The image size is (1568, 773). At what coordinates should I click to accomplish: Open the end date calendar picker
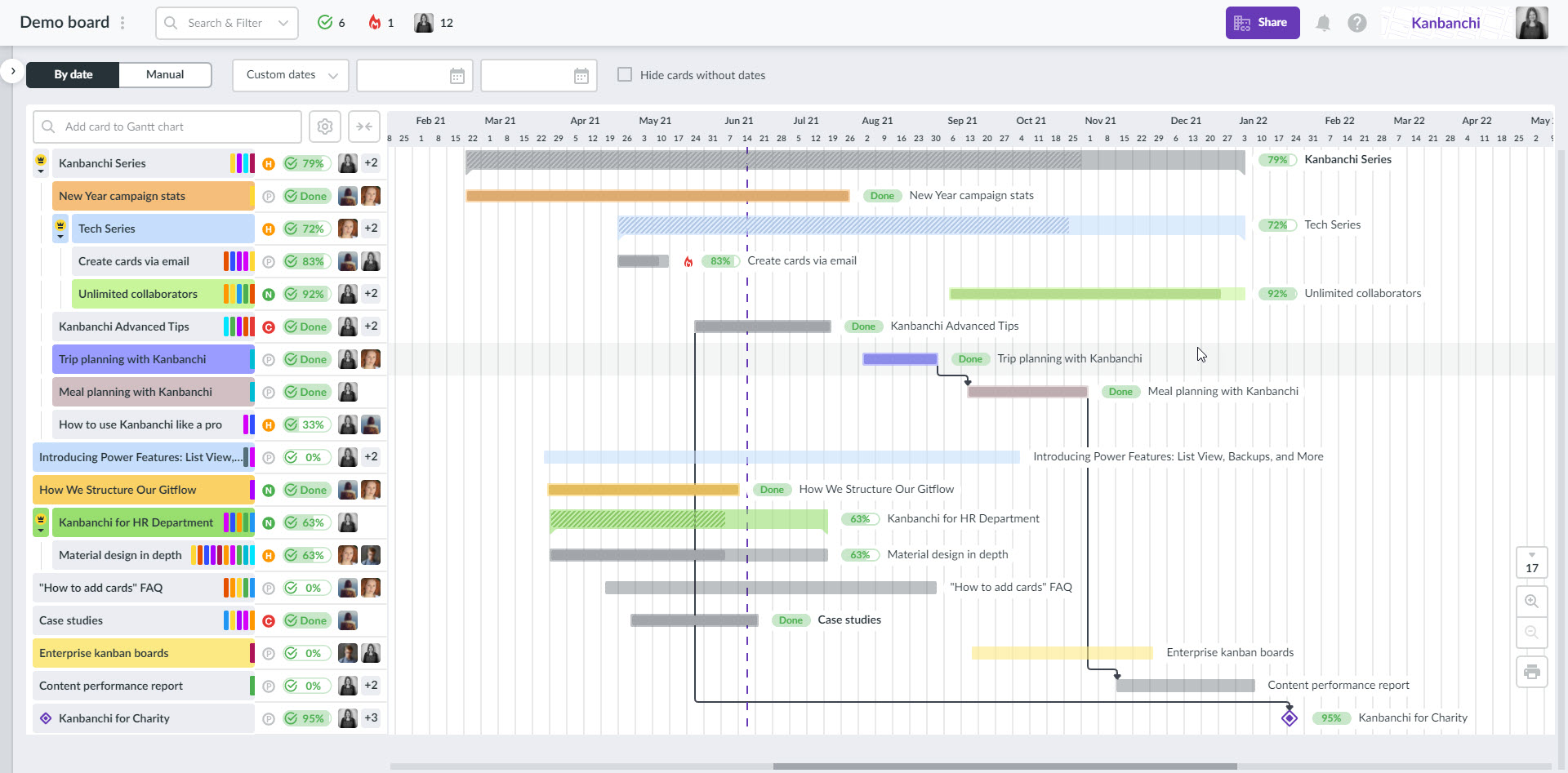pos(581,76)
